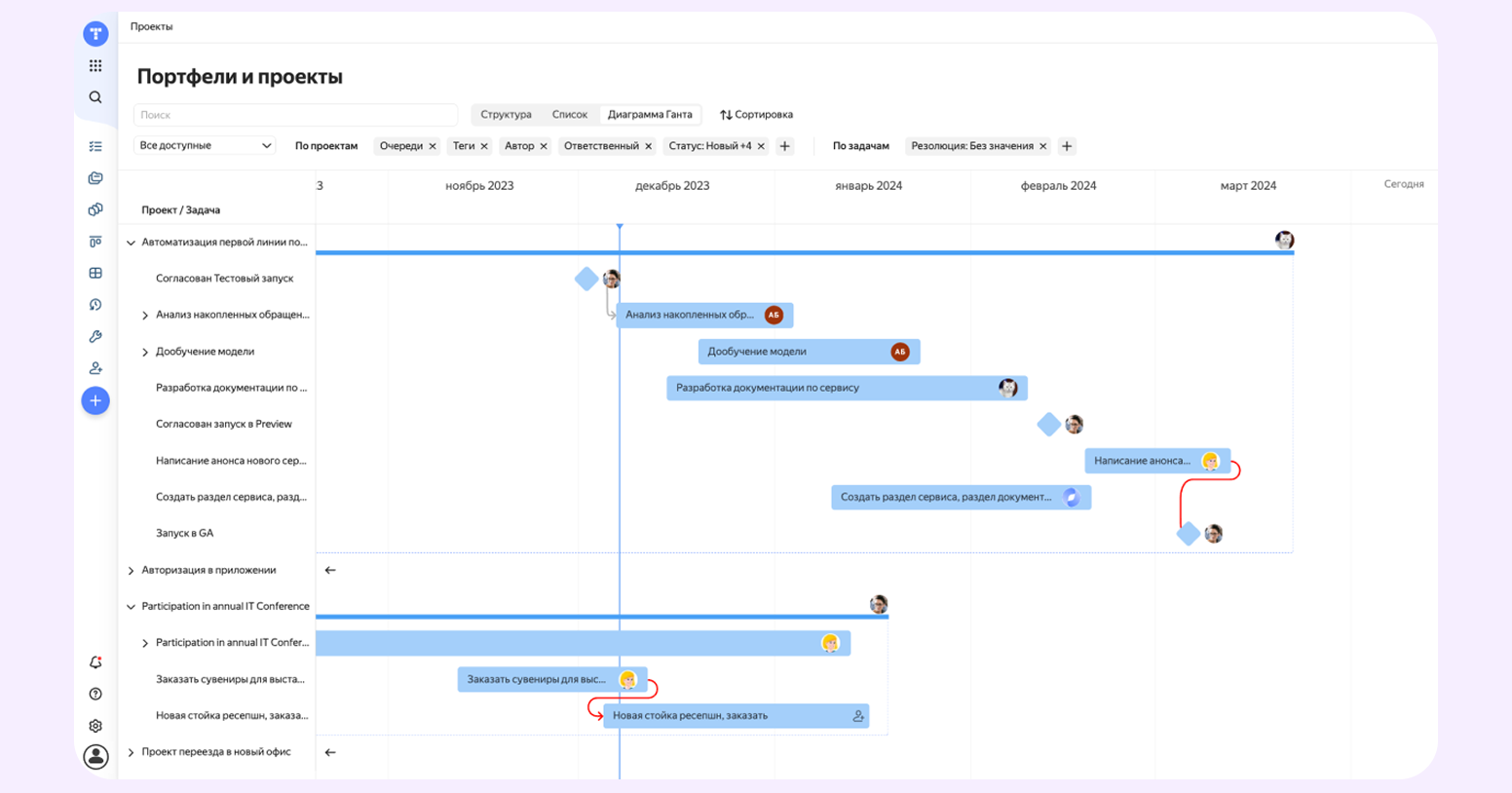Switch to Список view tab
This screenshot has height=793, width=1512.
(570, 115)
